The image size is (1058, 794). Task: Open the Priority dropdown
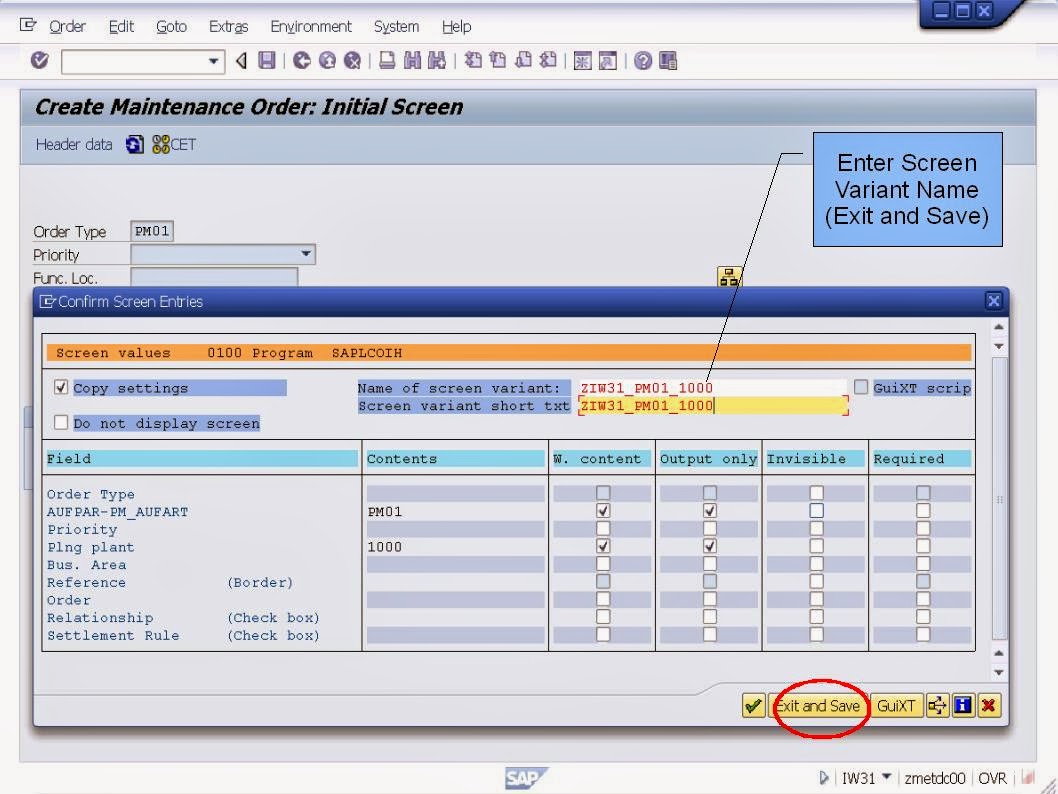point(306,254)
